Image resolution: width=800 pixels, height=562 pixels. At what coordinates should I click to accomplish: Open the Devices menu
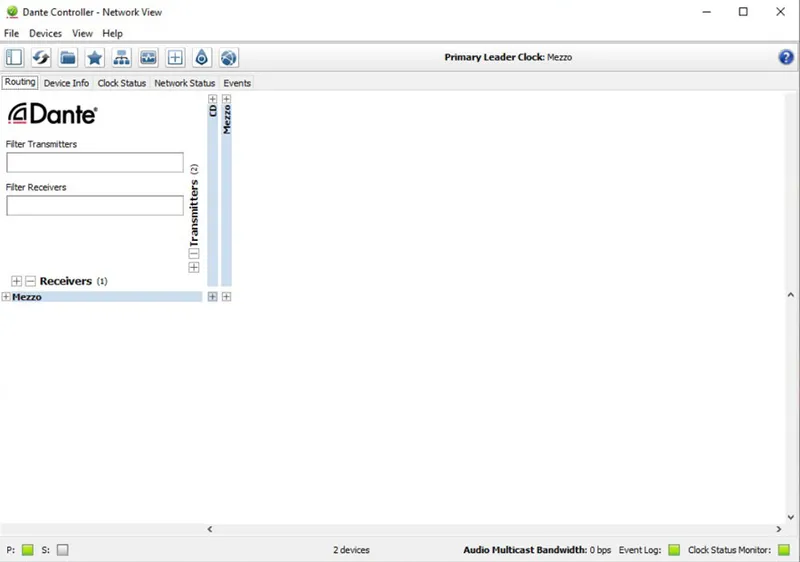[45, 33]
